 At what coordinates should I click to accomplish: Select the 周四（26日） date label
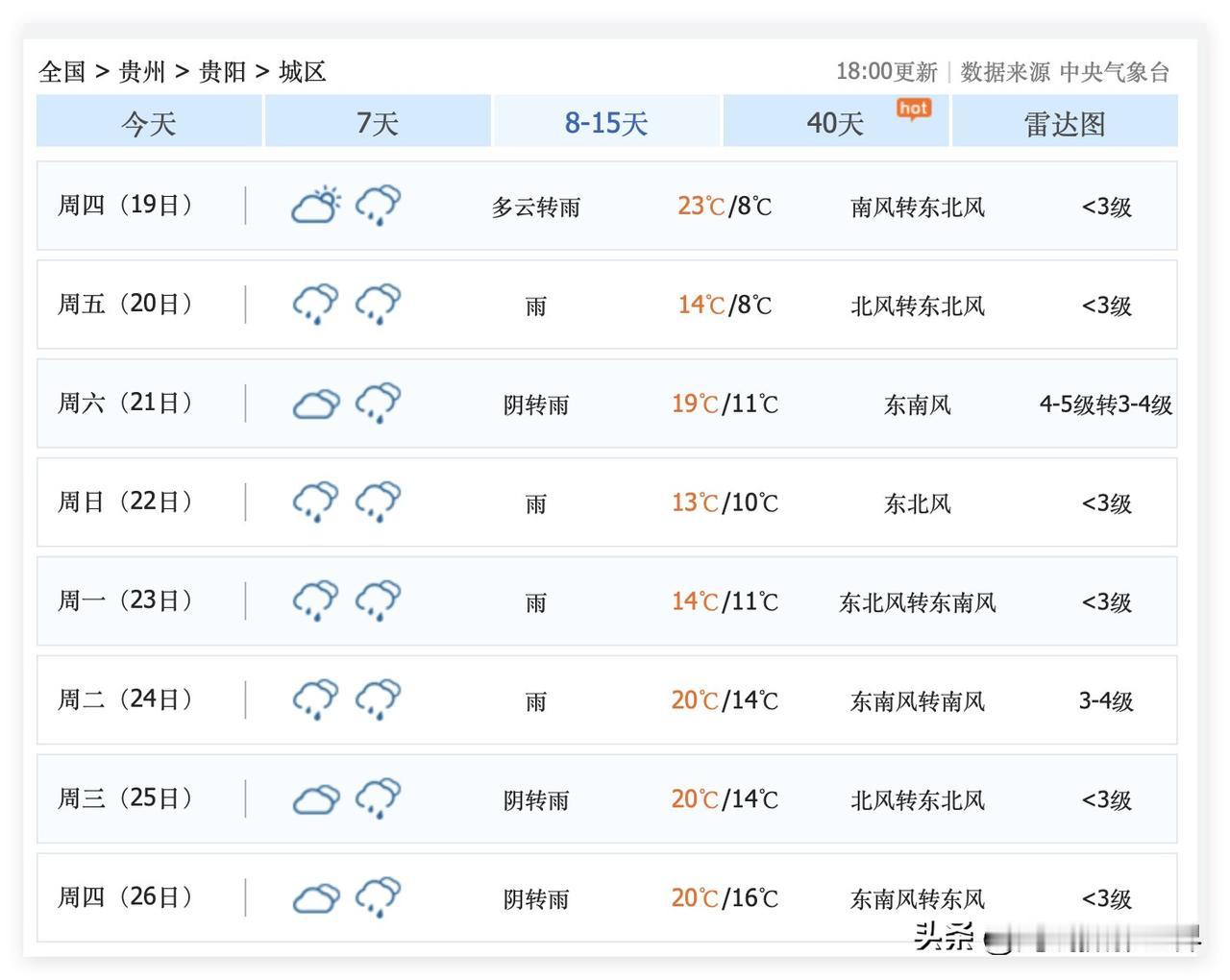tap(126, 897)
